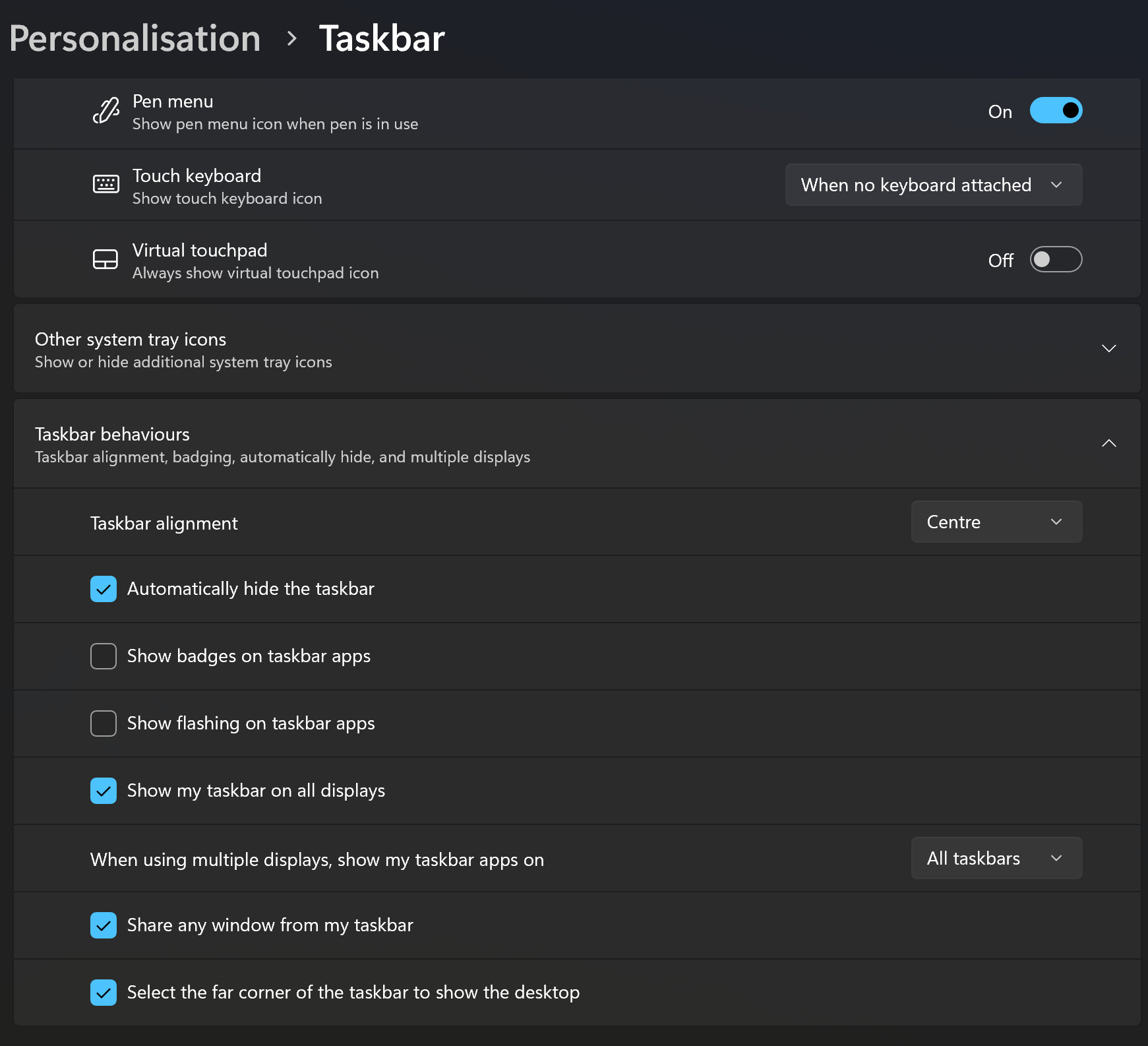1148x1046 pixels.
Task: Uncheck Automatically hide the taskbar
Action: click(104, 588)
